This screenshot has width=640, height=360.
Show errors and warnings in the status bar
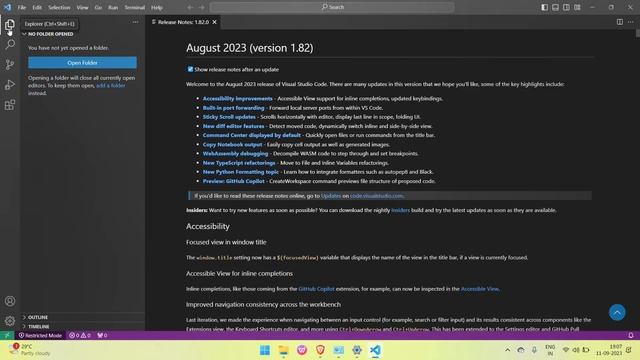pos(80,336)
